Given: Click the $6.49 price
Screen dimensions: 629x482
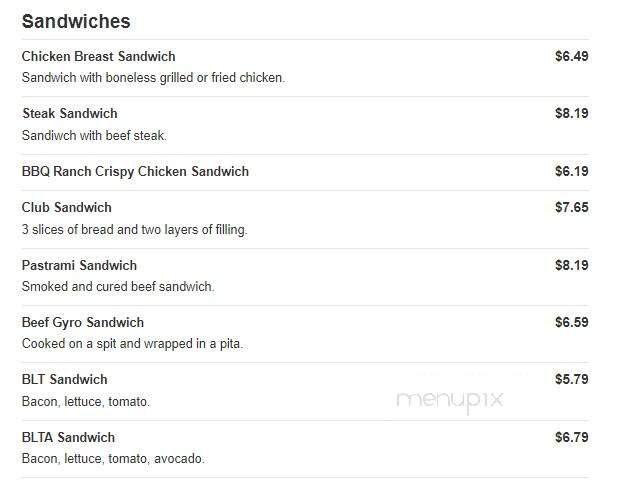Looking at the screenshot, I should click(571, 56).
